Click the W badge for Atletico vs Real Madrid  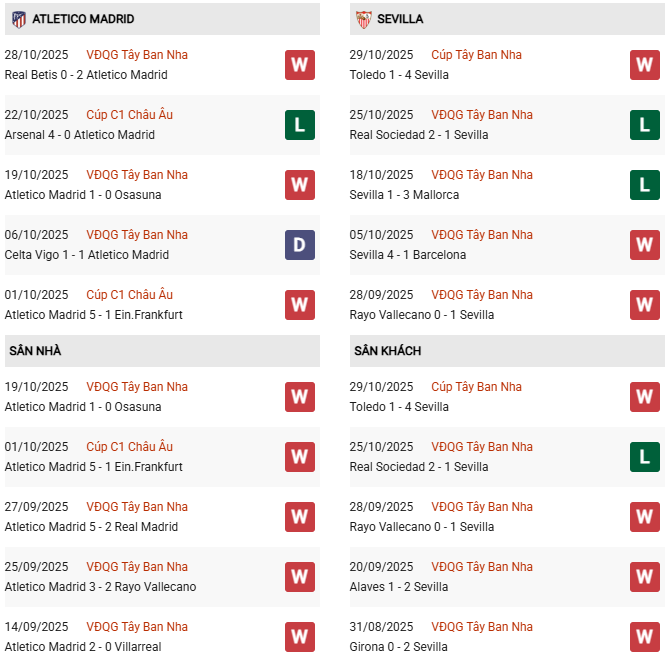(299, 517)
